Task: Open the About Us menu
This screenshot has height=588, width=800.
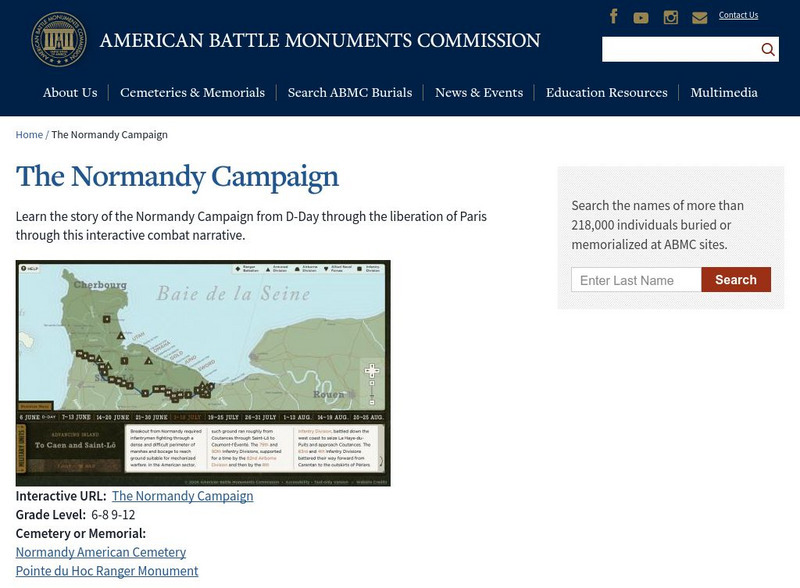Action: [70, 93]
